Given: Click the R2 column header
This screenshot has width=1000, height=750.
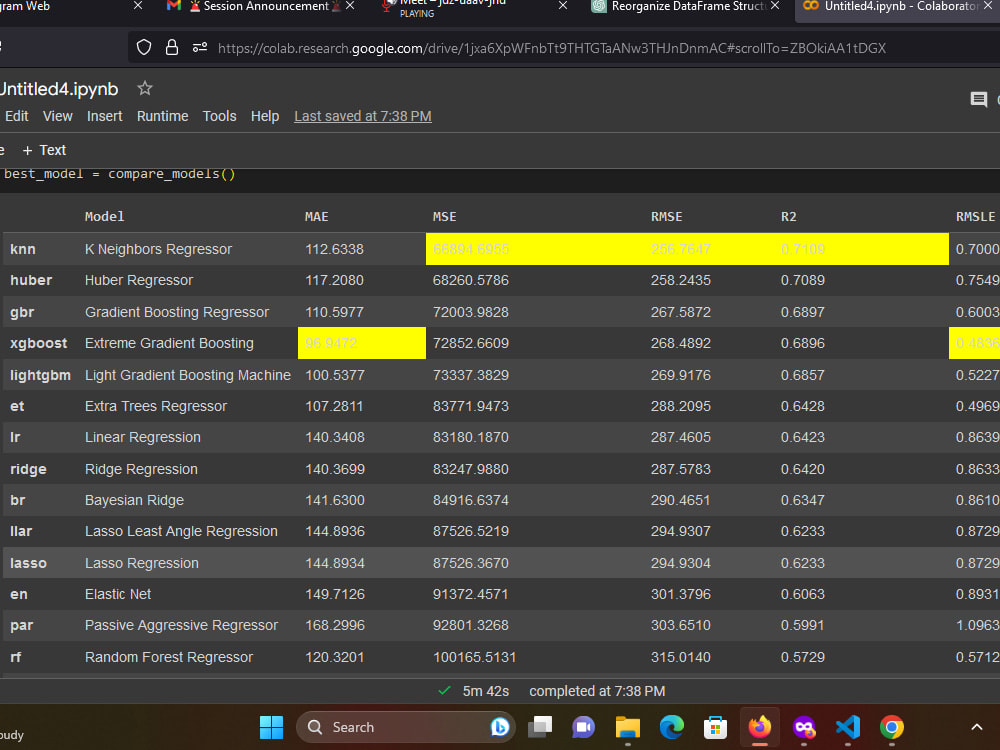Looking at the screenshot, I should coord(788,217).
